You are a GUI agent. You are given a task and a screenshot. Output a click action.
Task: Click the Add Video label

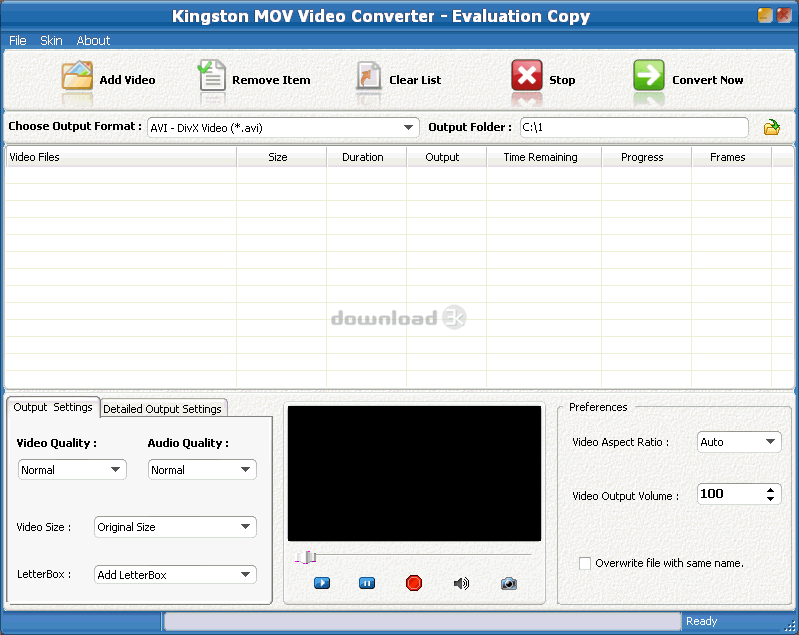coord(127,80)
